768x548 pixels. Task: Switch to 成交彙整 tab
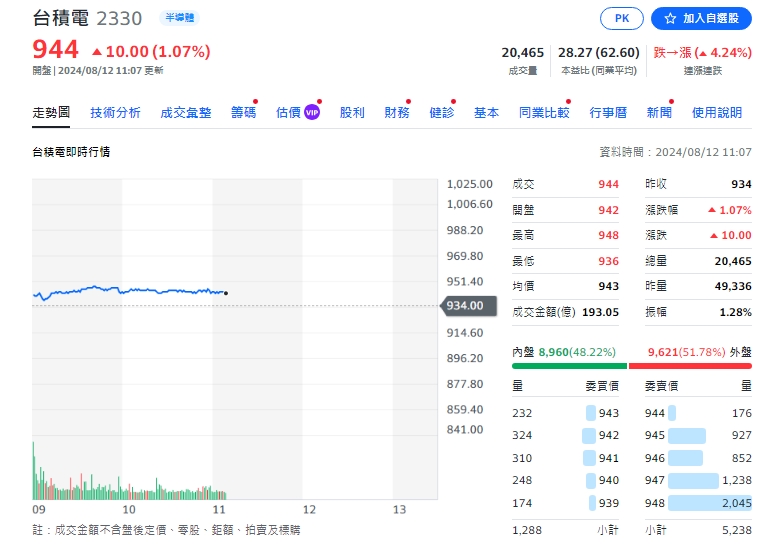[x=186, y=113]
